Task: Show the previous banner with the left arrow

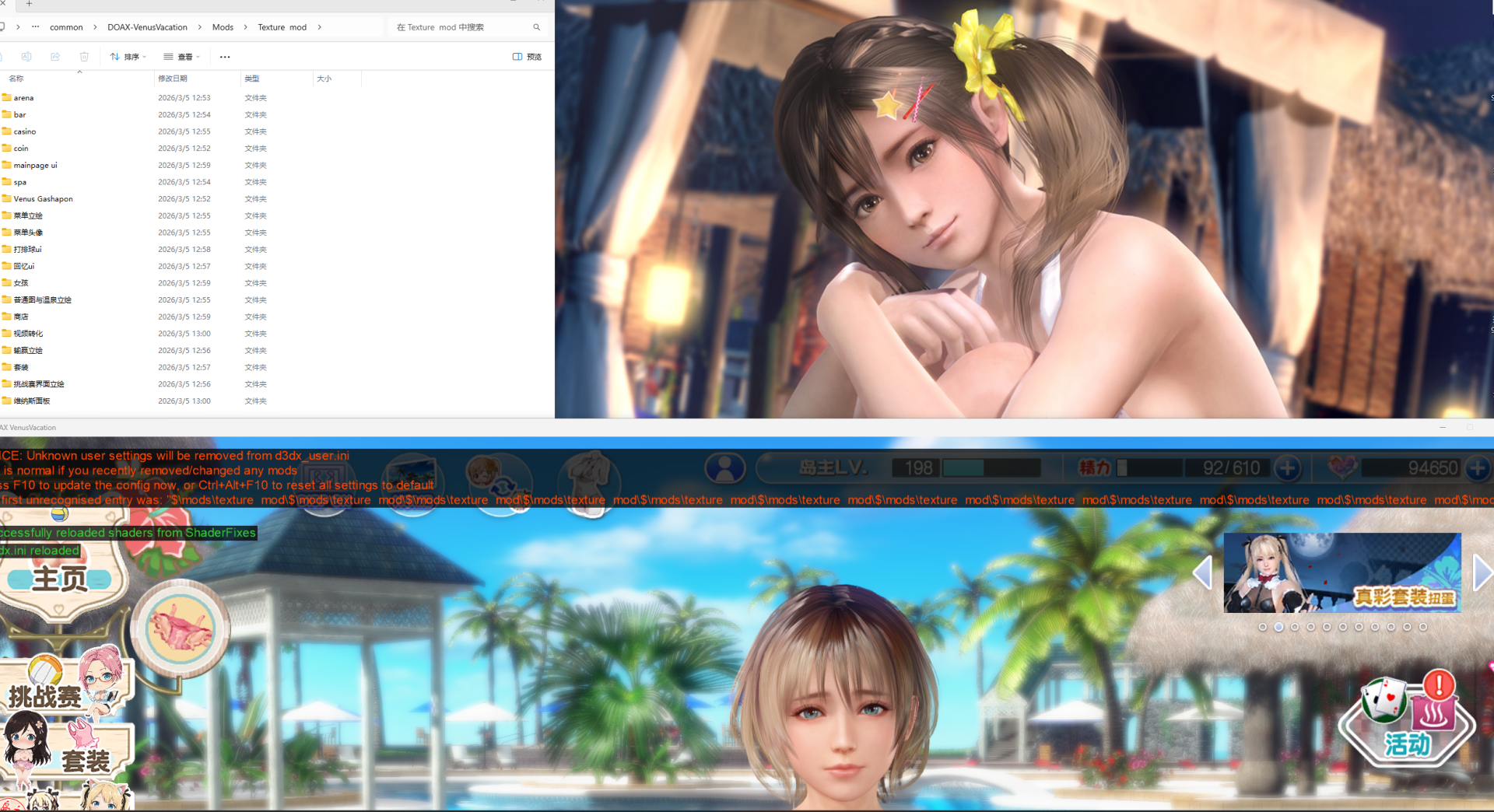Action: (x=1203, y=573)
